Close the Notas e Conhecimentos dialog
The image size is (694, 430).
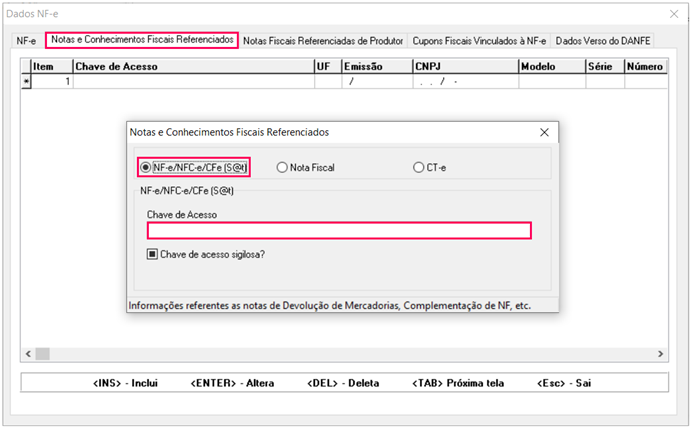click(x=544, y=132)
